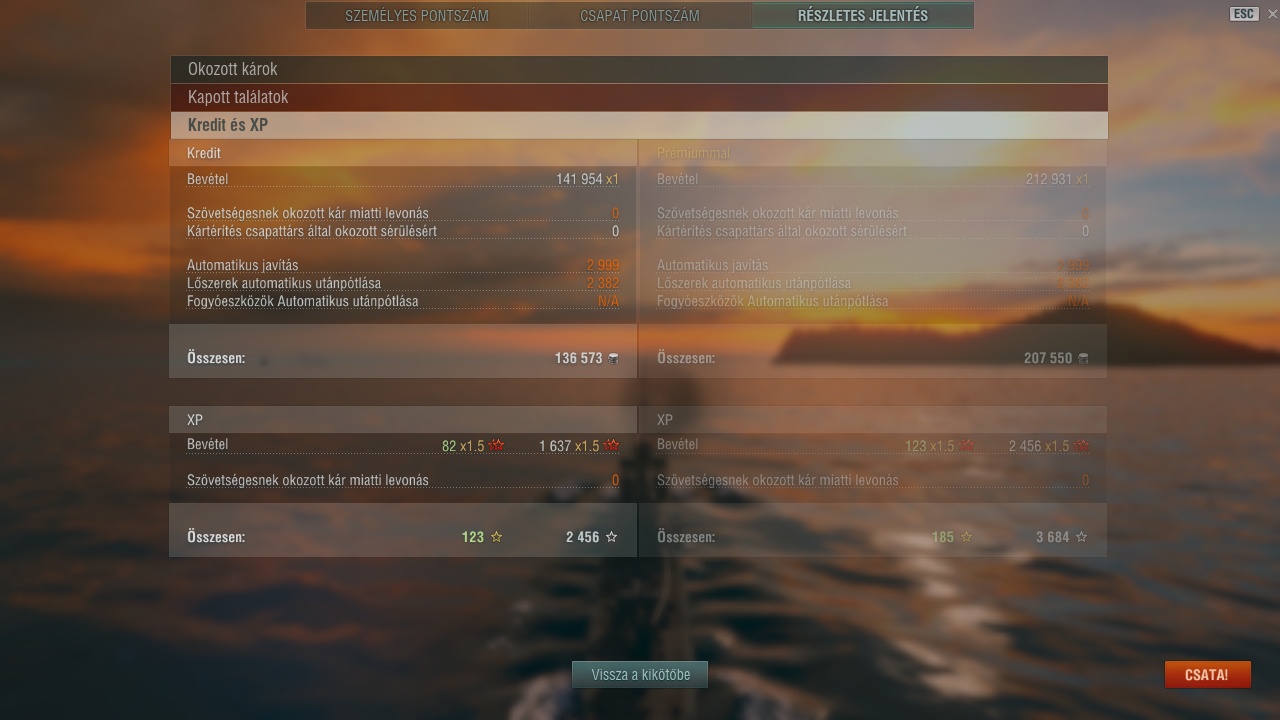The height and width of the screenshot is (720, 1280).
Task: Start a new battle with CSATA! button
Action: pos(1207,674)
